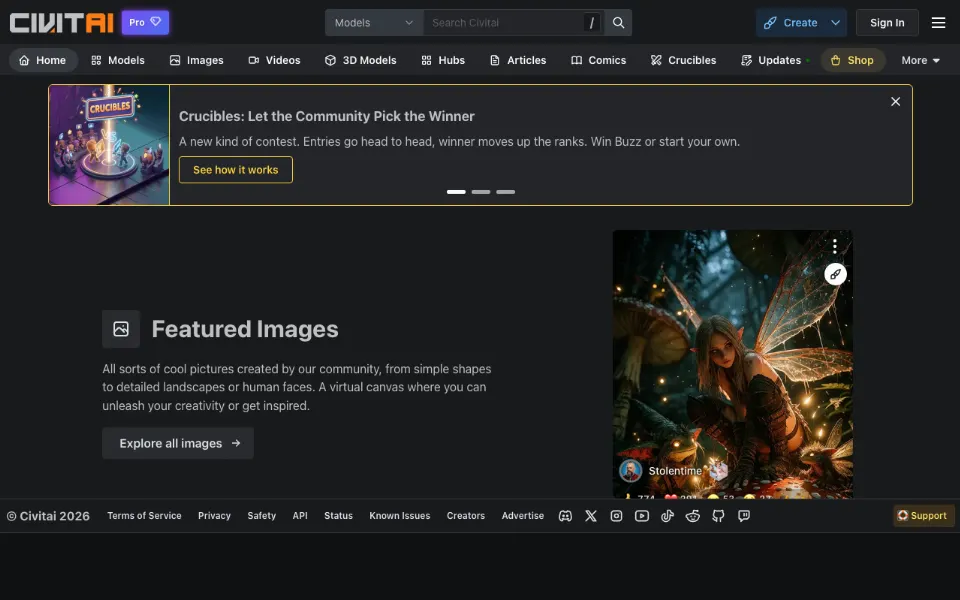Image resolution: width=960 pixels, height=600 pixels.
Task: Open the Comics tab
Action: pos(598,60)
